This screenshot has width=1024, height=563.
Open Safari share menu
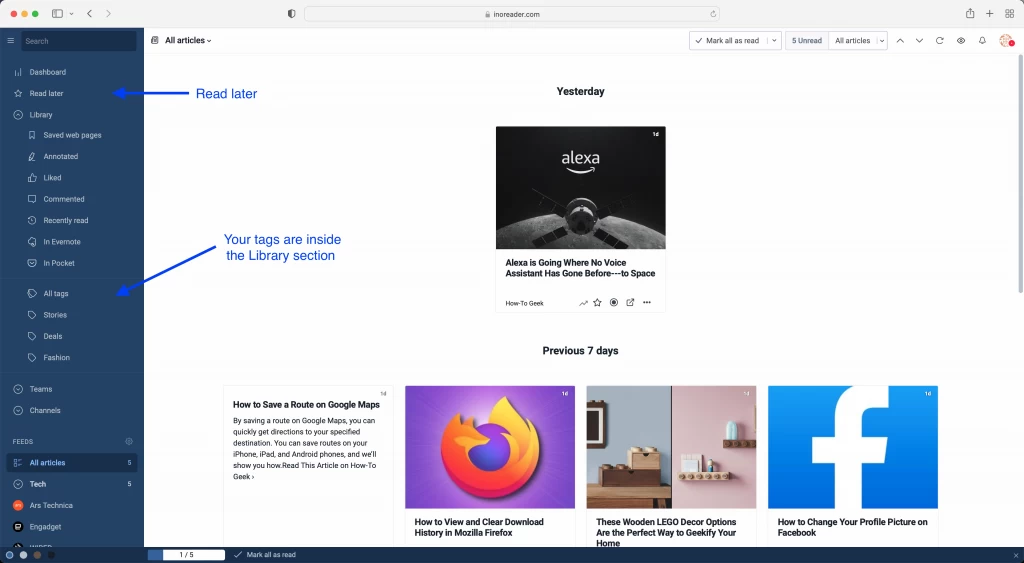click(x=970, y=14)
